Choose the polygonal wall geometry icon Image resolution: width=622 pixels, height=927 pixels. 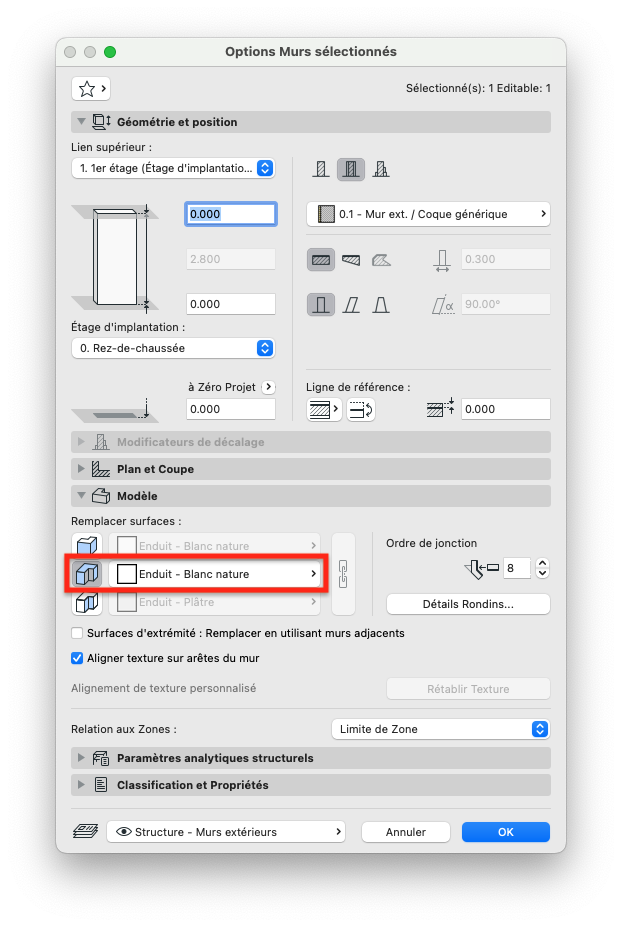coord(381,260)
